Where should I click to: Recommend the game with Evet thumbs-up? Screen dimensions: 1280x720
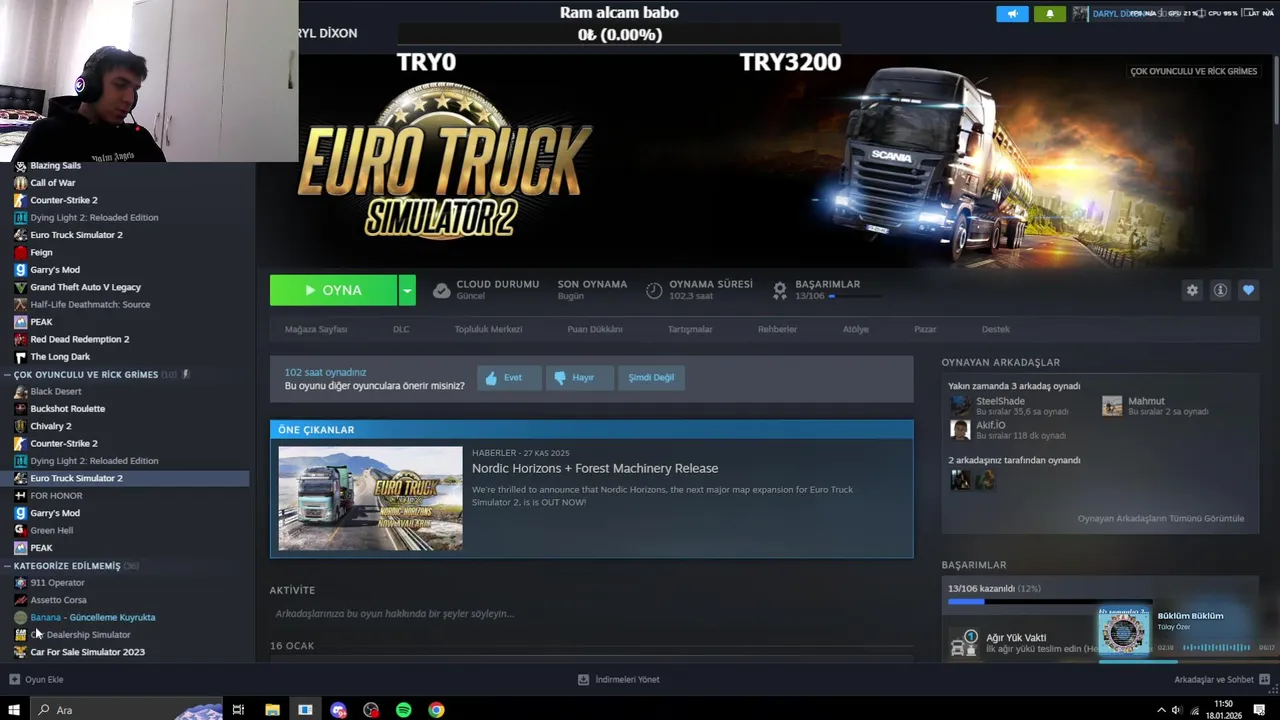[508, 378]
